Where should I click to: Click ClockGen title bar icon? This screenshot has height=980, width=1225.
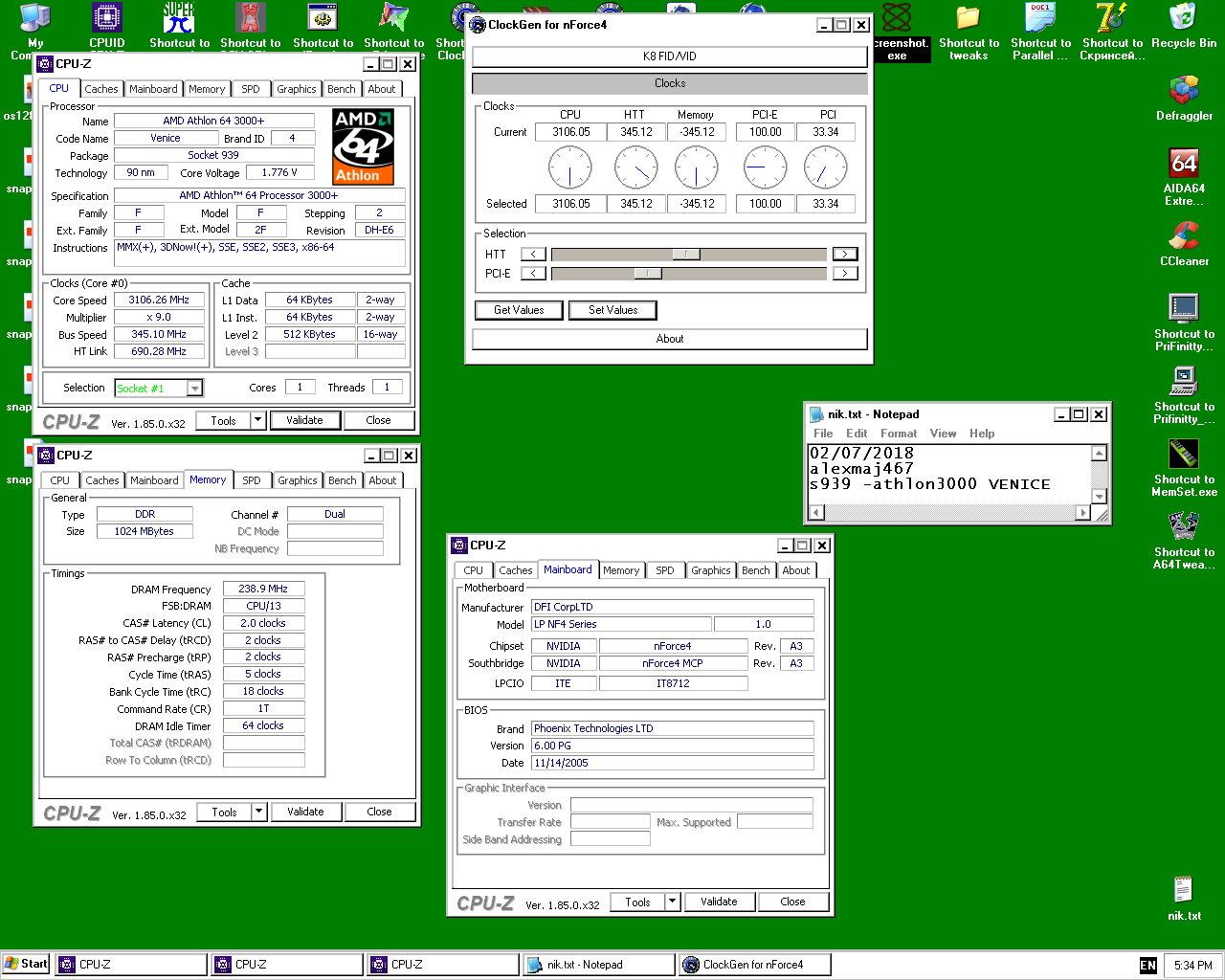479,25
